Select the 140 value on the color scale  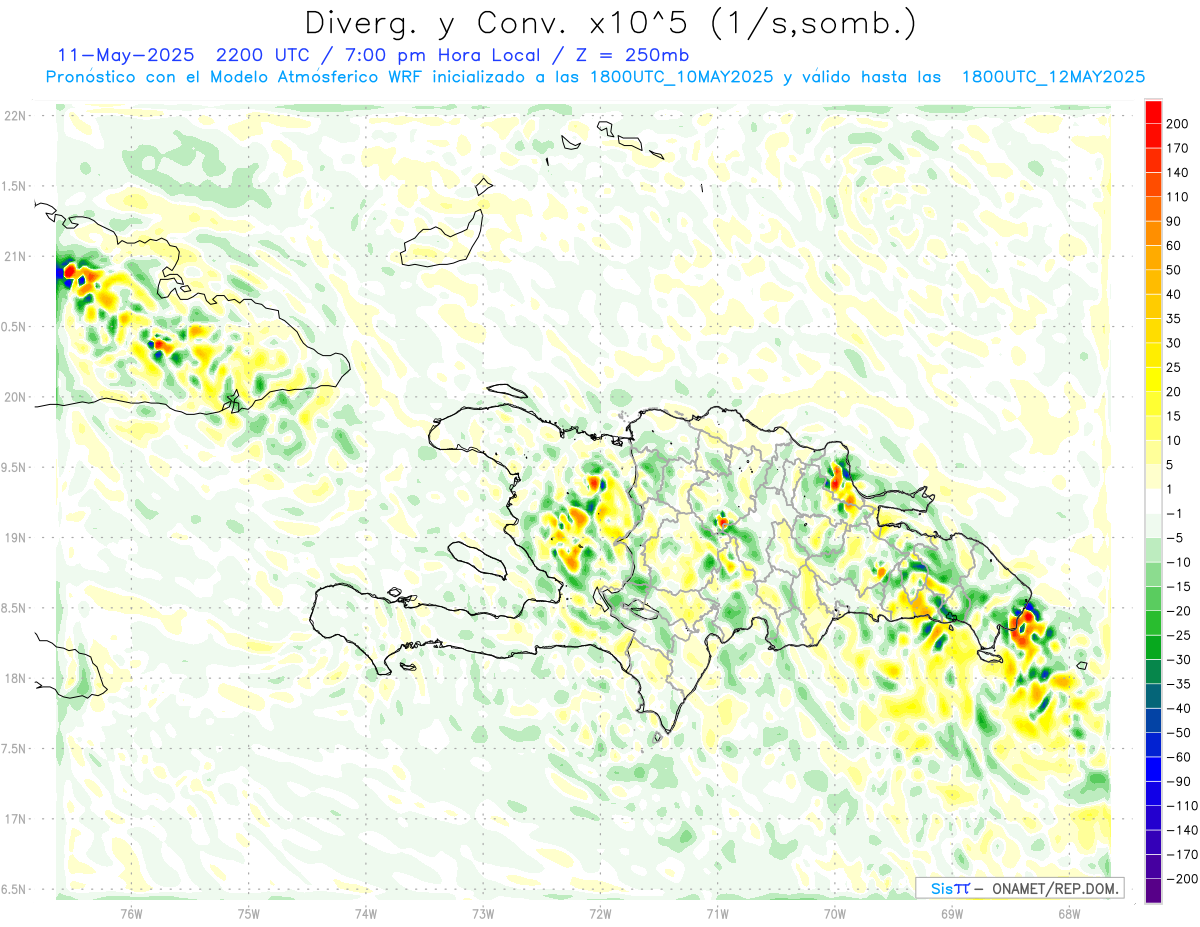click(1178, 172)
